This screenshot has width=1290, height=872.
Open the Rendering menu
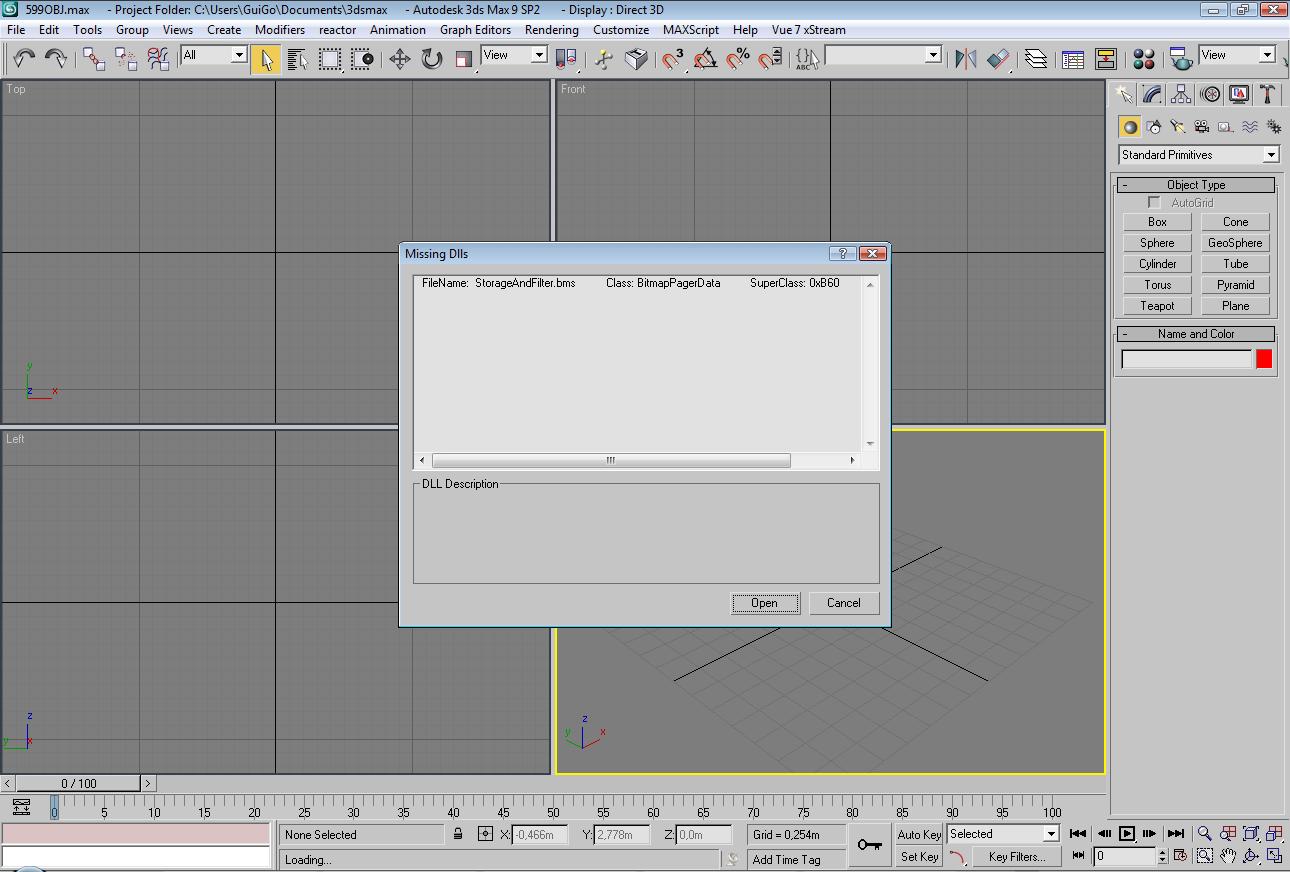click(x=552, y=30)
